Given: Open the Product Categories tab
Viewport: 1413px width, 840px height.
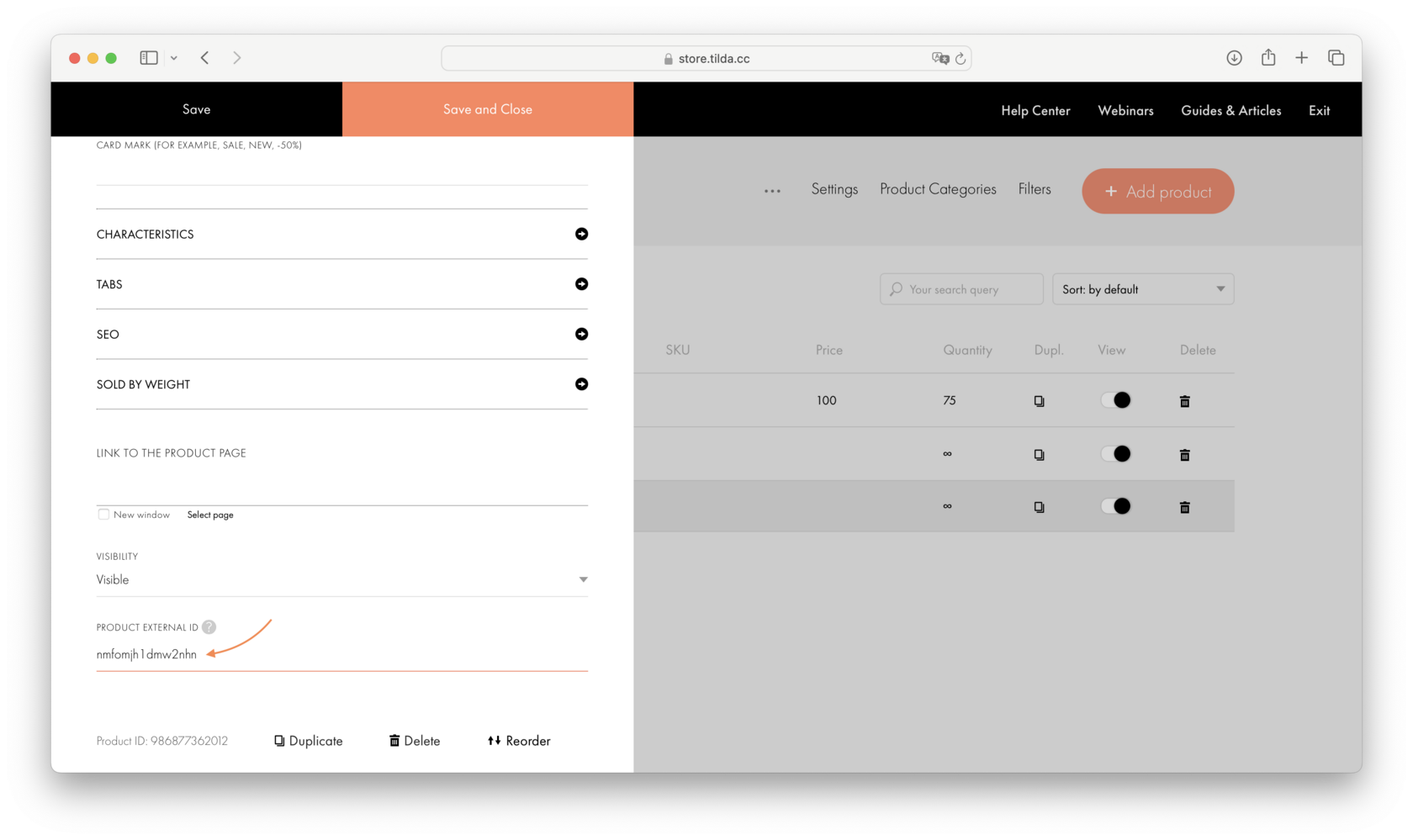Looking at the screenshot, I should point(937,189).
